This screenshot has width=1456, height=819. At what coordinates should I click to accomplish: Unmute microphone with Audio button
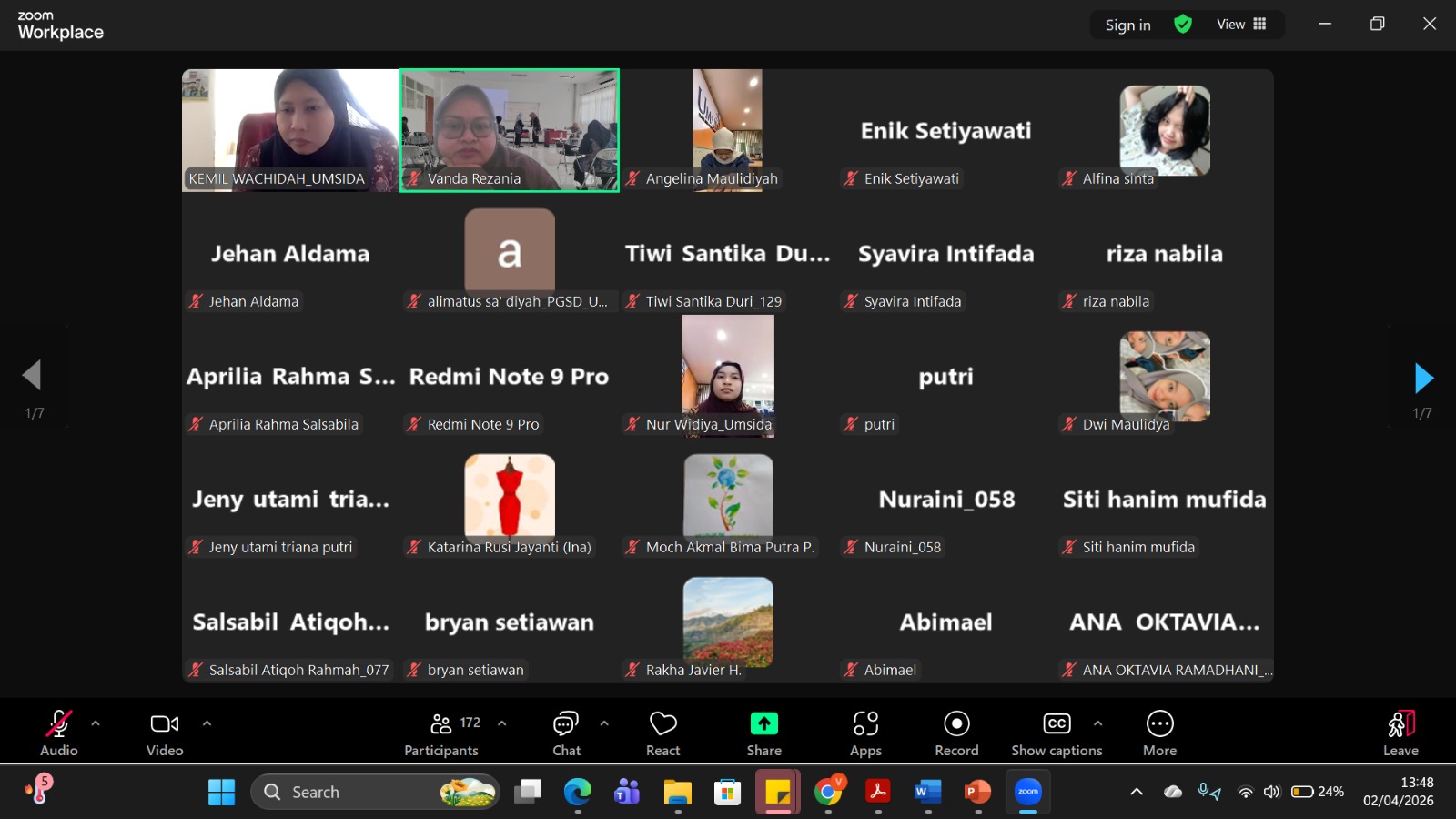tap(59, 733)
